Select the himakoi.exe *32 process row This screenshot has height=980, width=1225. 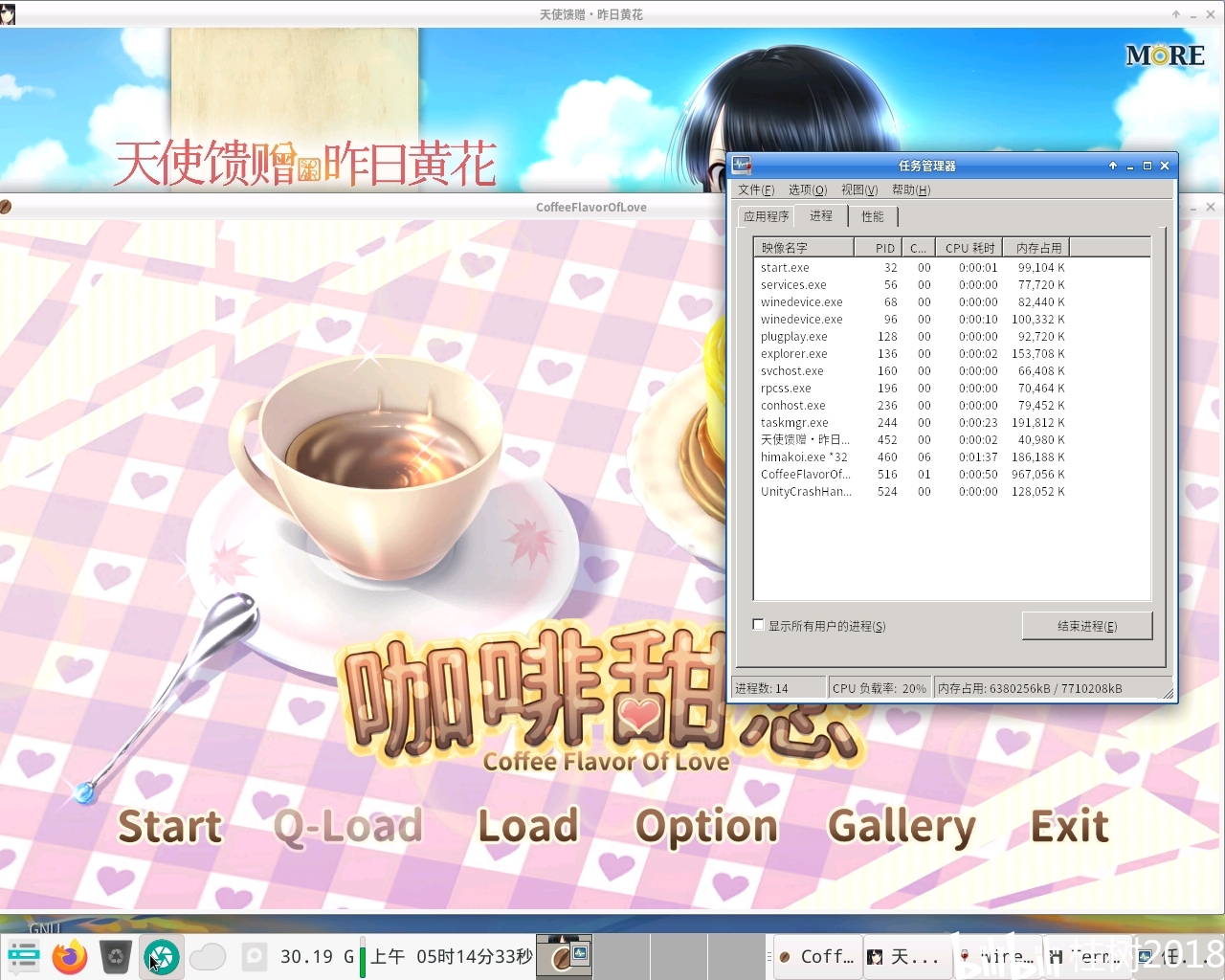912,457
